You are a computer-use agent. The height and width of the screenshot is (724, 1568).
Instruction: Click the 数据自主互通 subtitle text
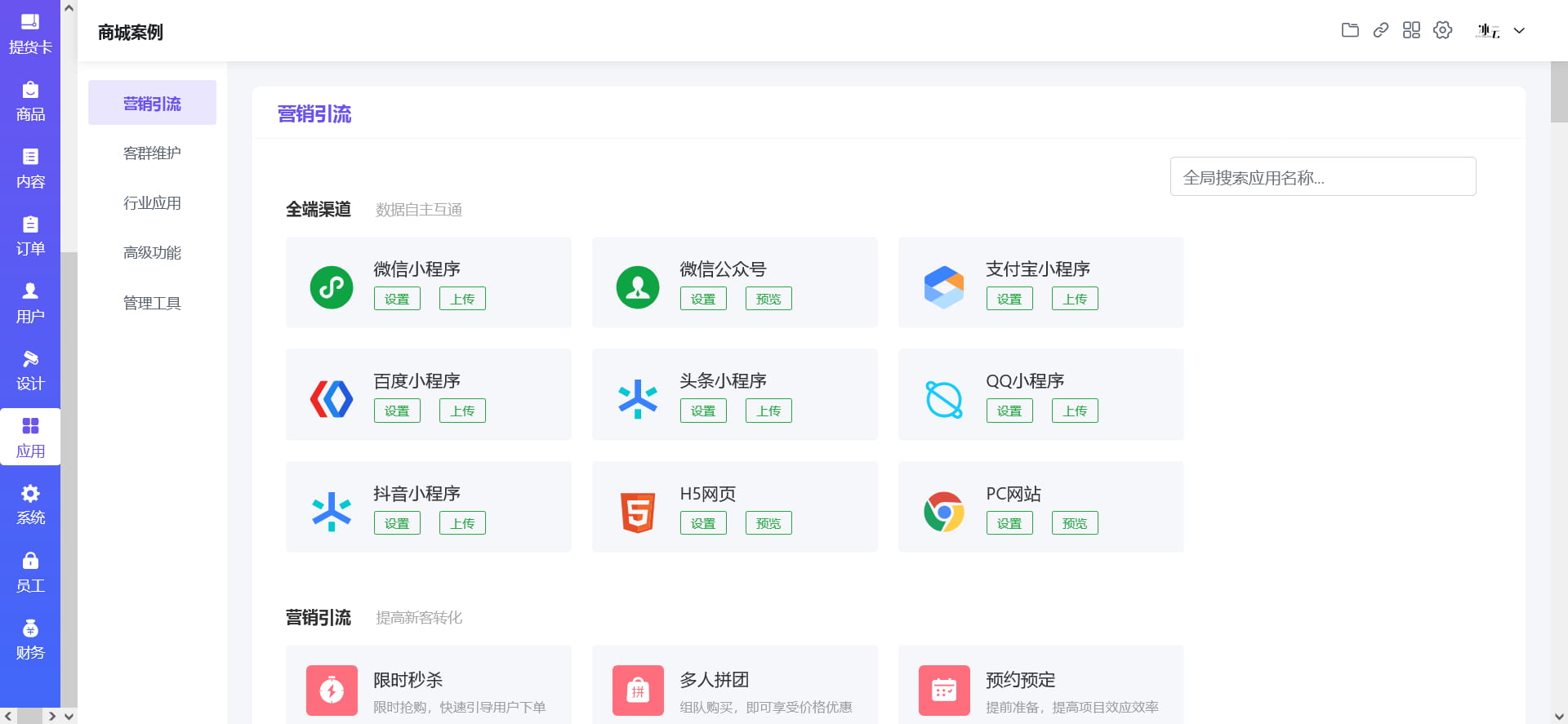click(419, 210)
